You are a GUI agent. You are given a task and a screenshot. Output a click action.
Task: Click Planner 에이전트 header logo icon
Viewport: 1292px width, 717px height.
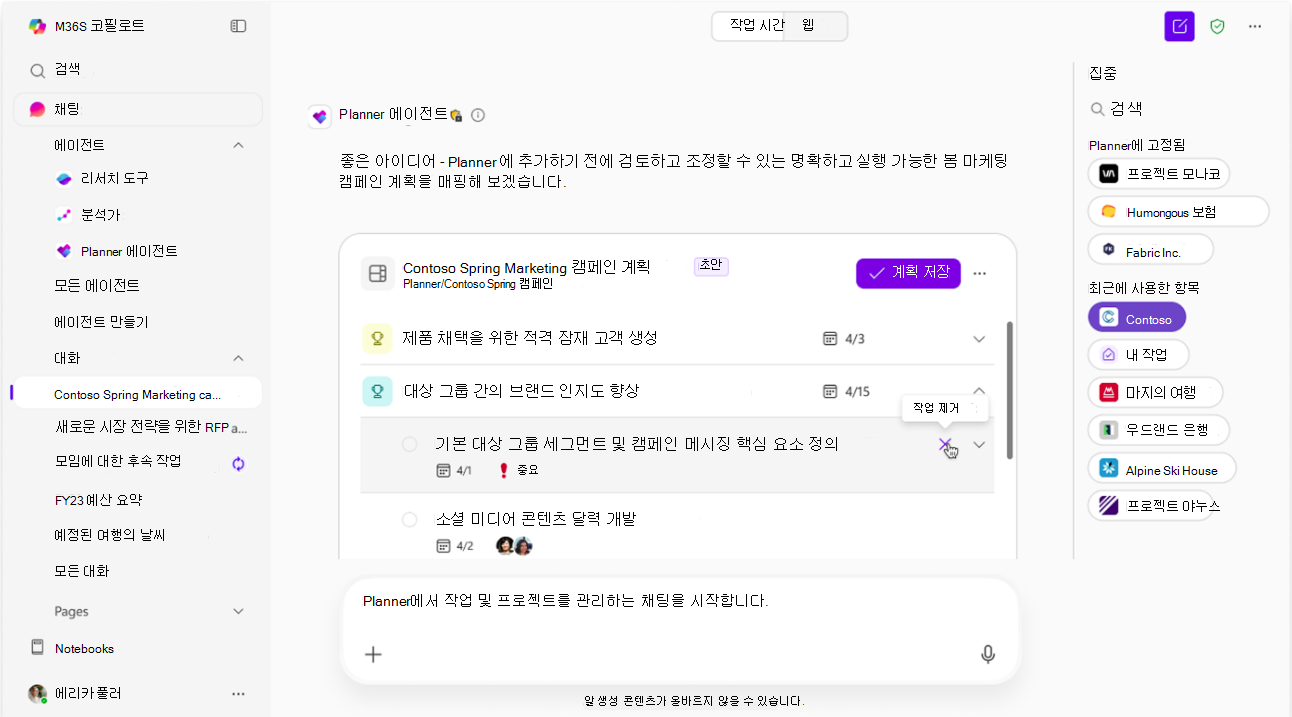pyautogui.click(x=320, y=116)
